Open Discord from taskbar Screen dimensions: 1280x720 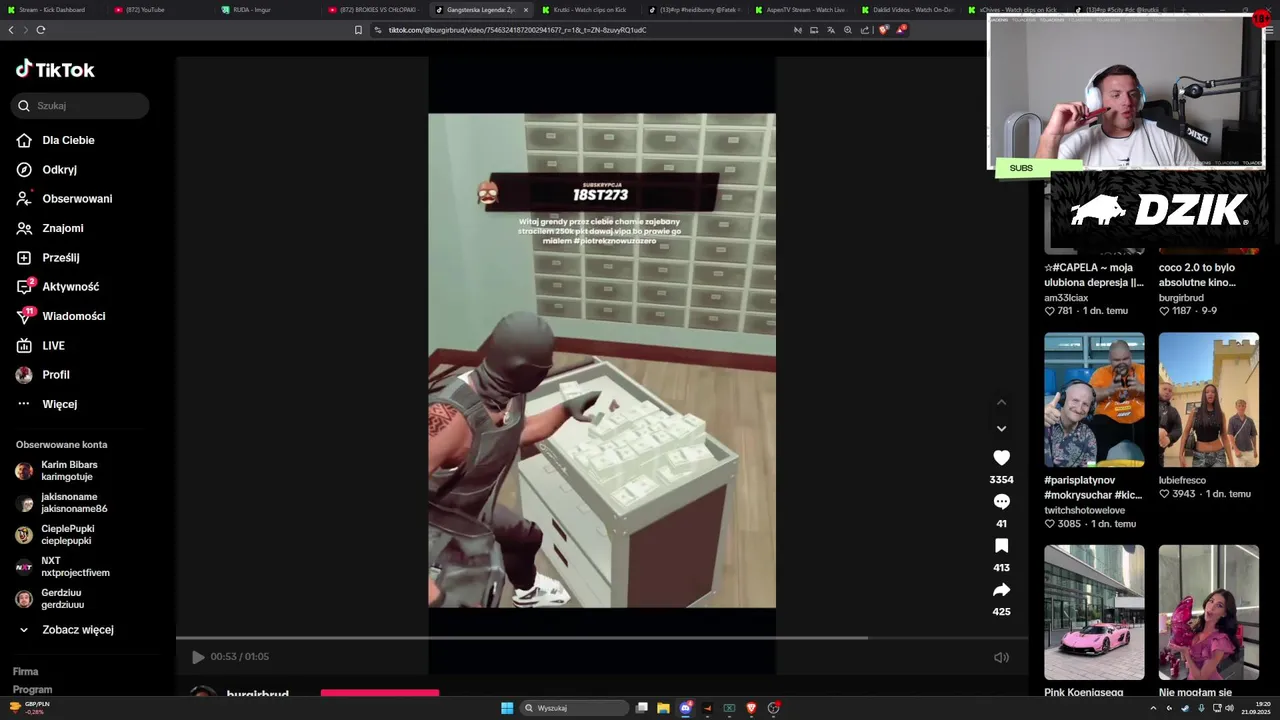click(x=685, y=708)
